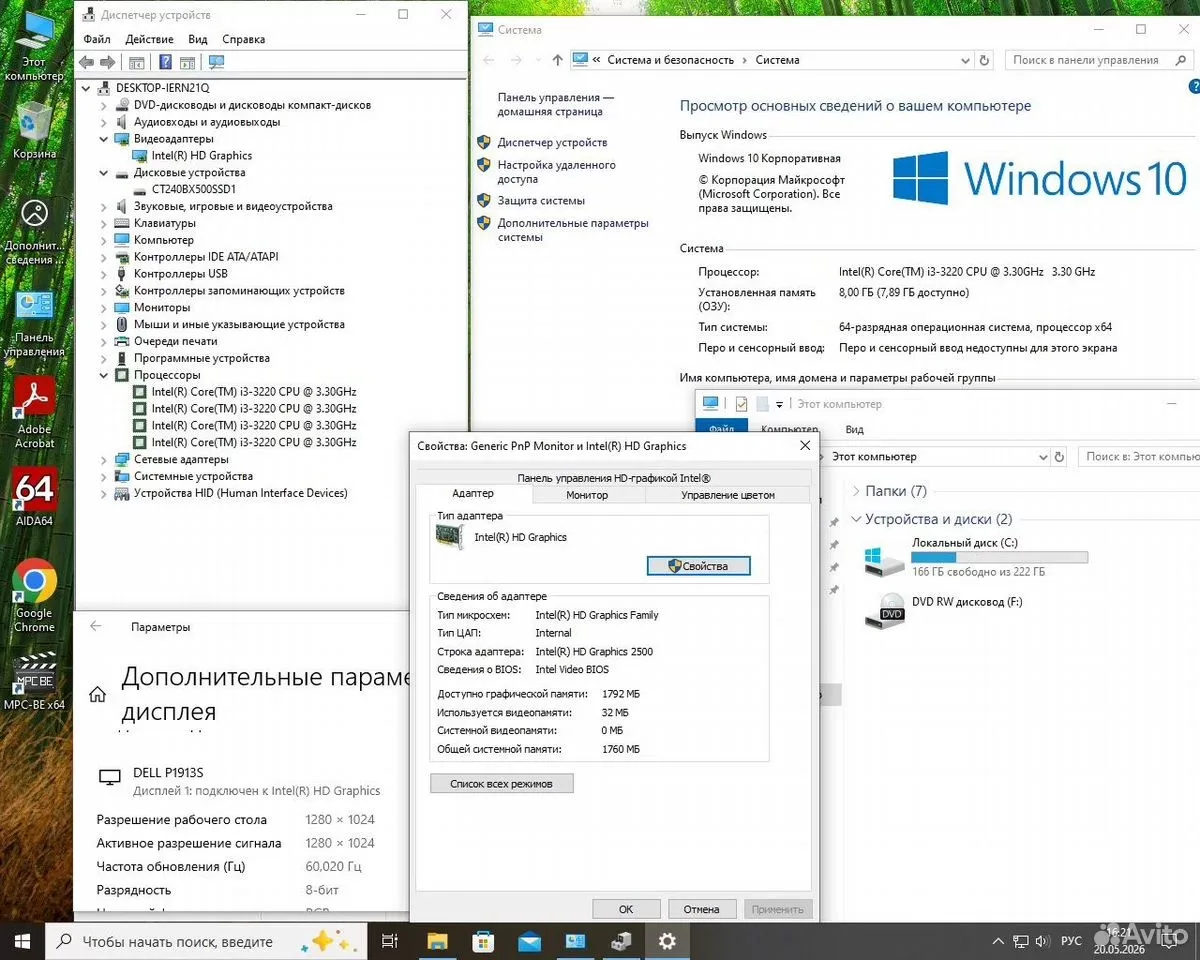Click the Поиск в панели управления search field
This screenshot has height=960, width=1200.
pyautogui.click(x=1098, y=60)
